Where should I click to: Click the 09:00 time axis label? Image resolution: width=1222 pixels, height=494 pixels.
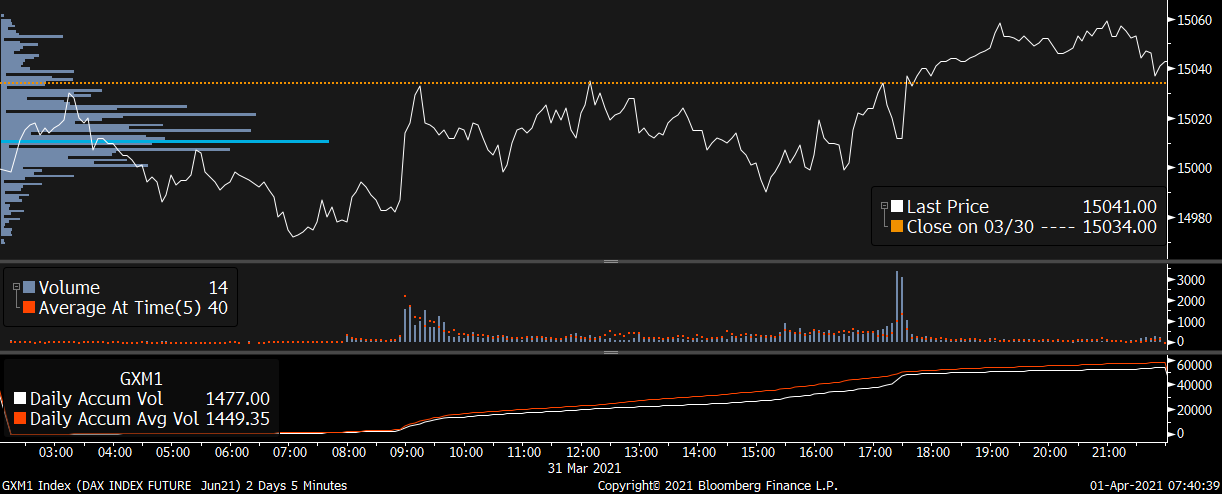pyautogui.click(x=407, y=453)
